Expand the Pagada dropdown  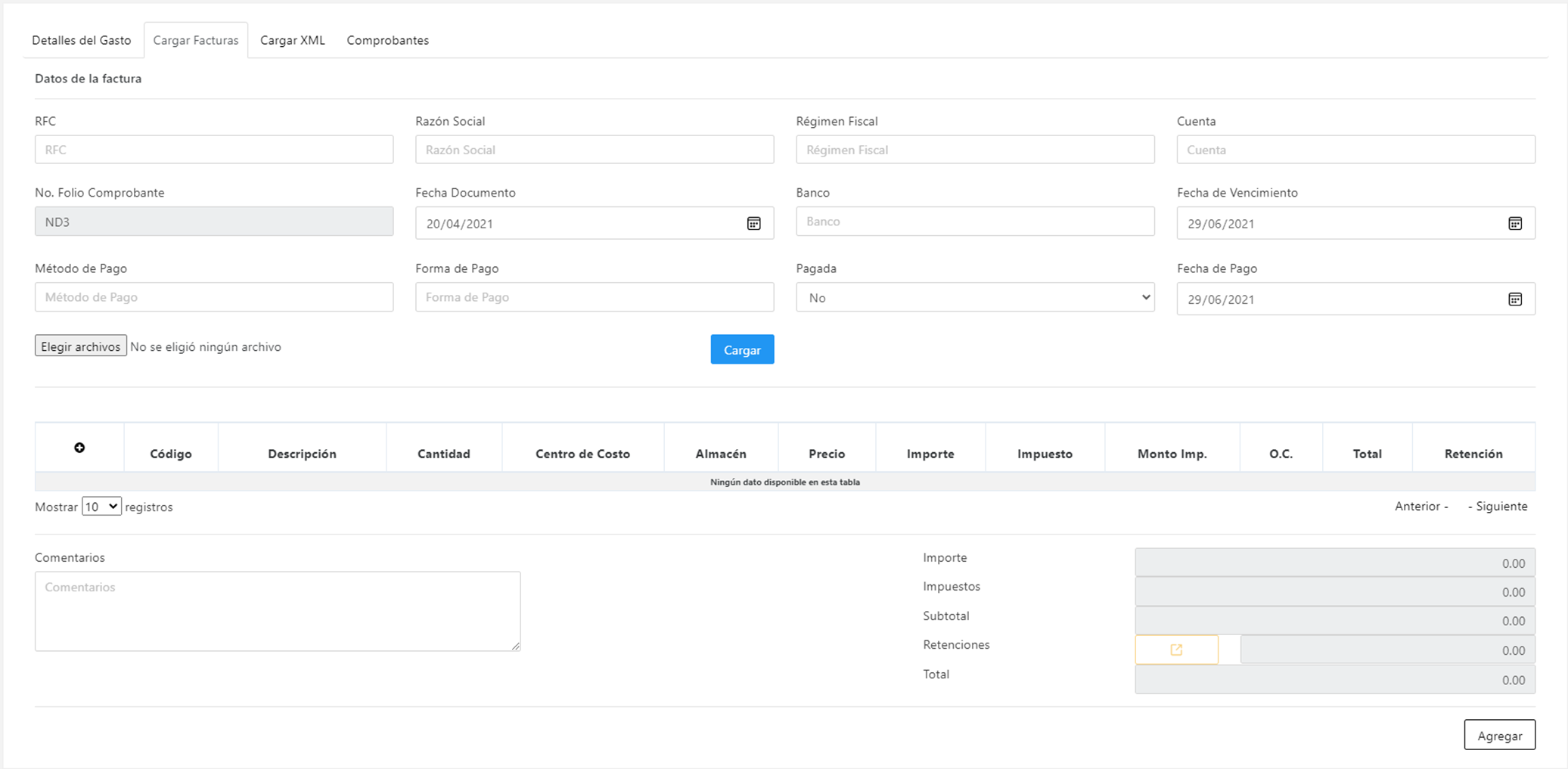click(974, 297)
